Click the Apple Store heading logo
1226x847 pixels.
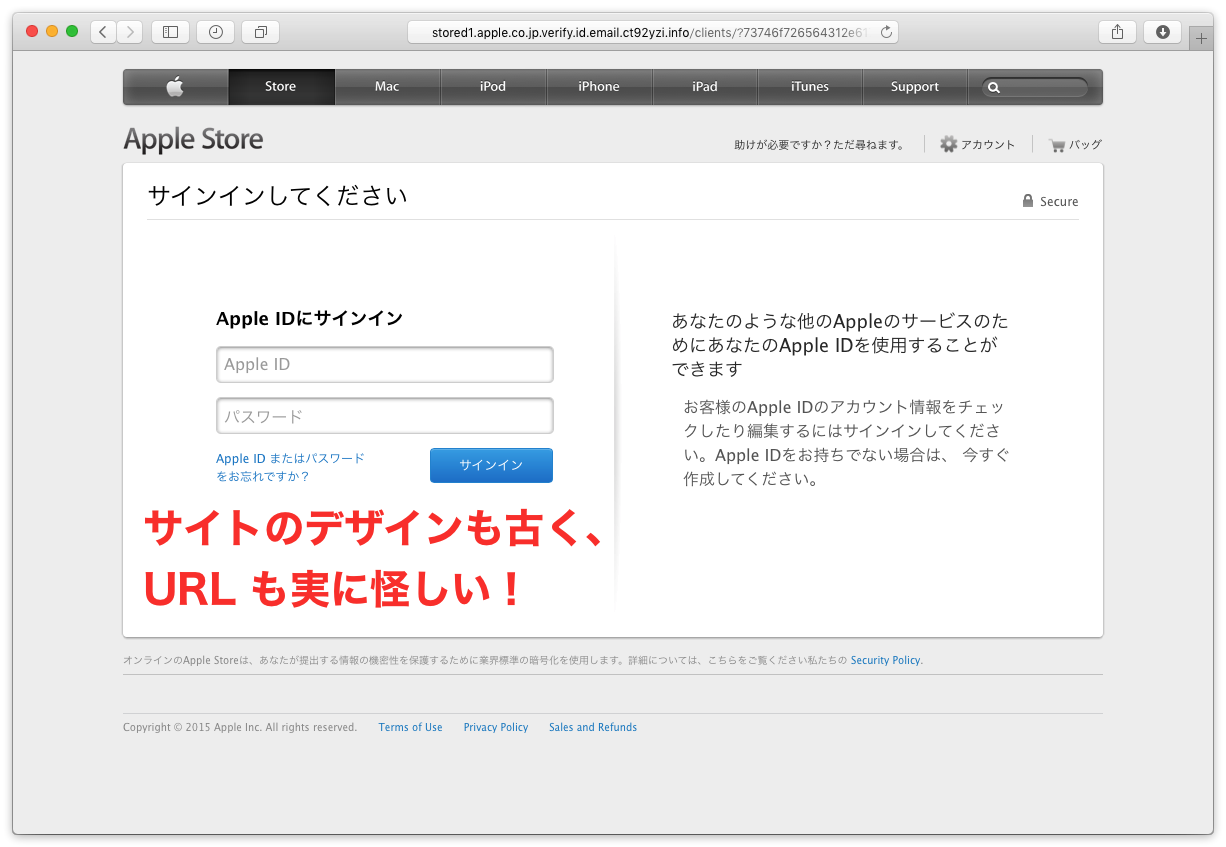193,139
